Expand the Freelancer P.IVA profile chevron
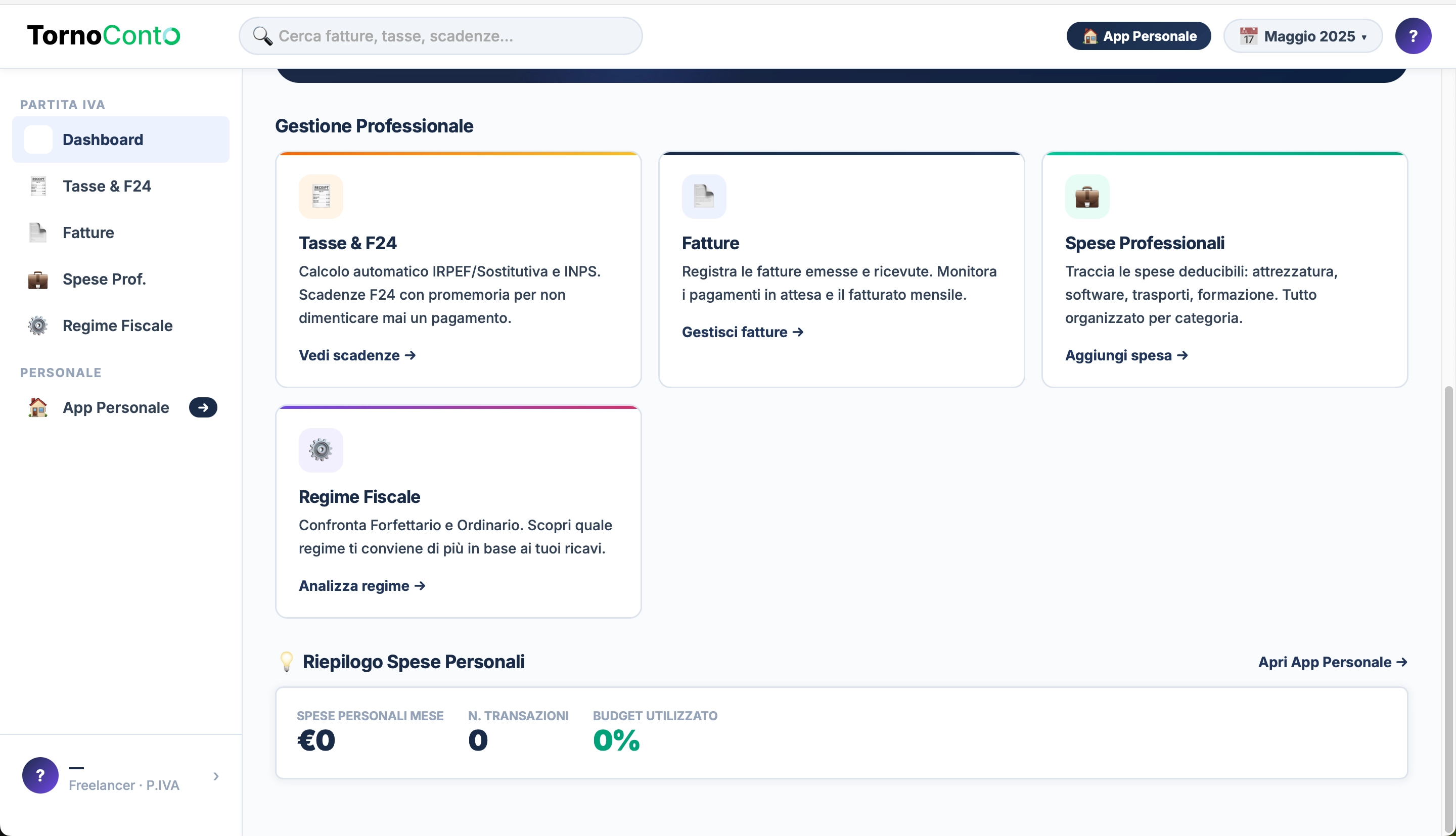 (216, 776)
